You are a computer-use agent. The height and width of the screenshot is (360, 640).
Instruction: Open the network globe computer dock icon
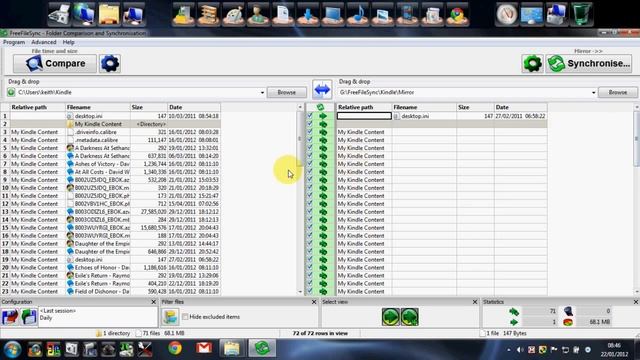click(84, 14)
